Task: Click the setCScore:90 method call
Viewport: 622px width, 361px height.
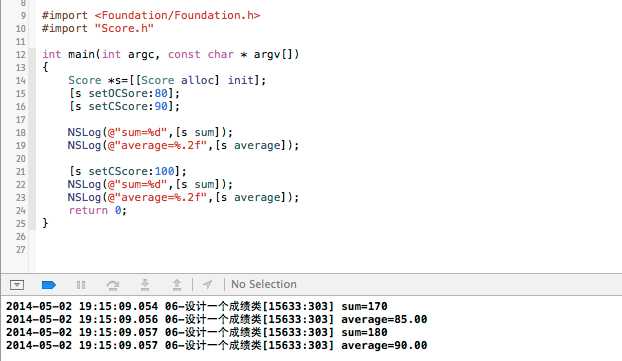Action: click(x=124, y=106)
